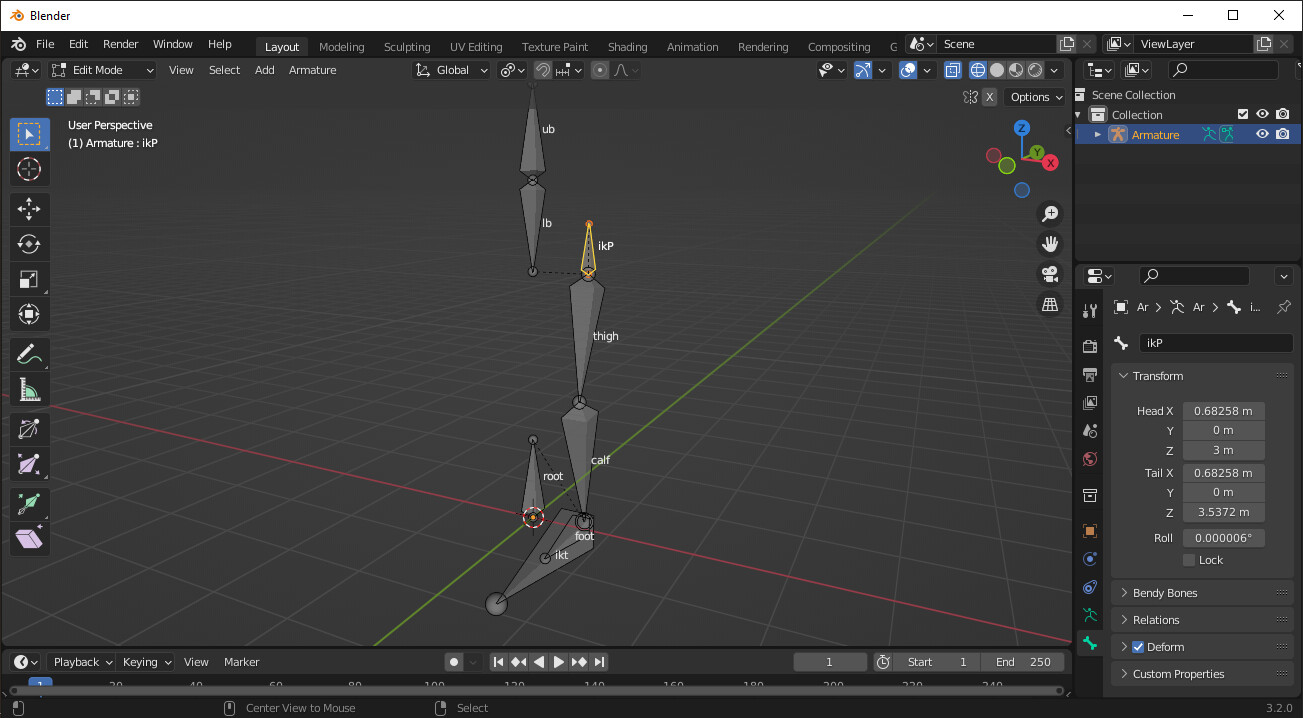
Task: Open the Bone properties tab
Action: coord(1090,643)
